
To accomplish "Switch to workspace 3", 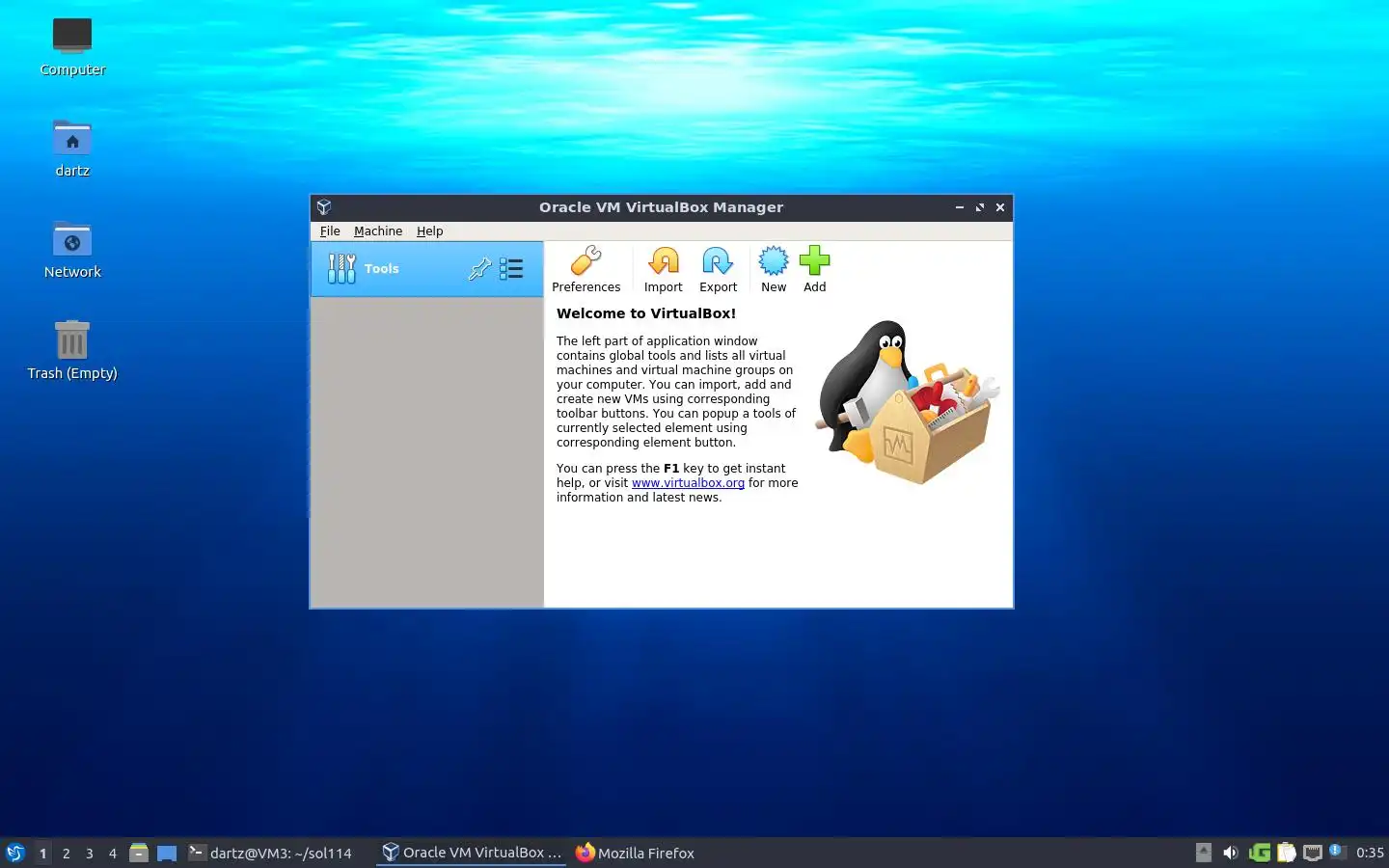I will (90, 853).
